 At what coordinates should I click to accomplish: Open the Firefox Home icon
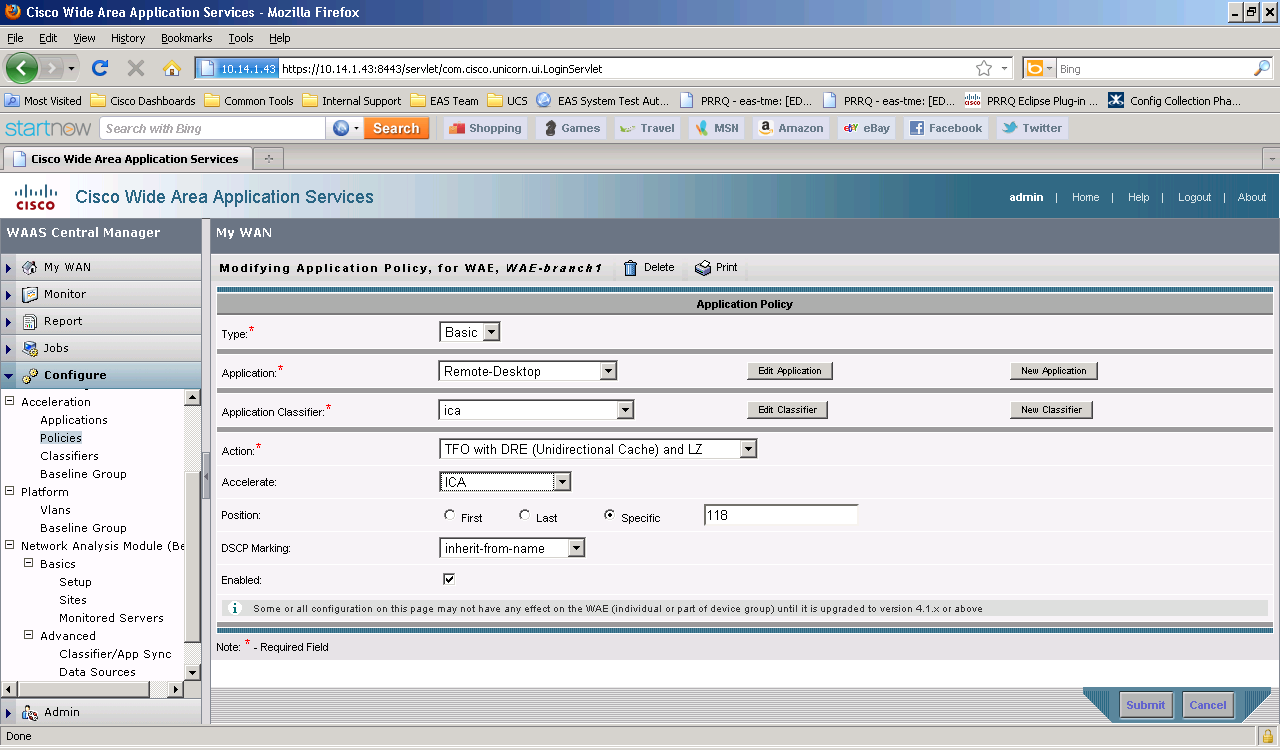172,68
